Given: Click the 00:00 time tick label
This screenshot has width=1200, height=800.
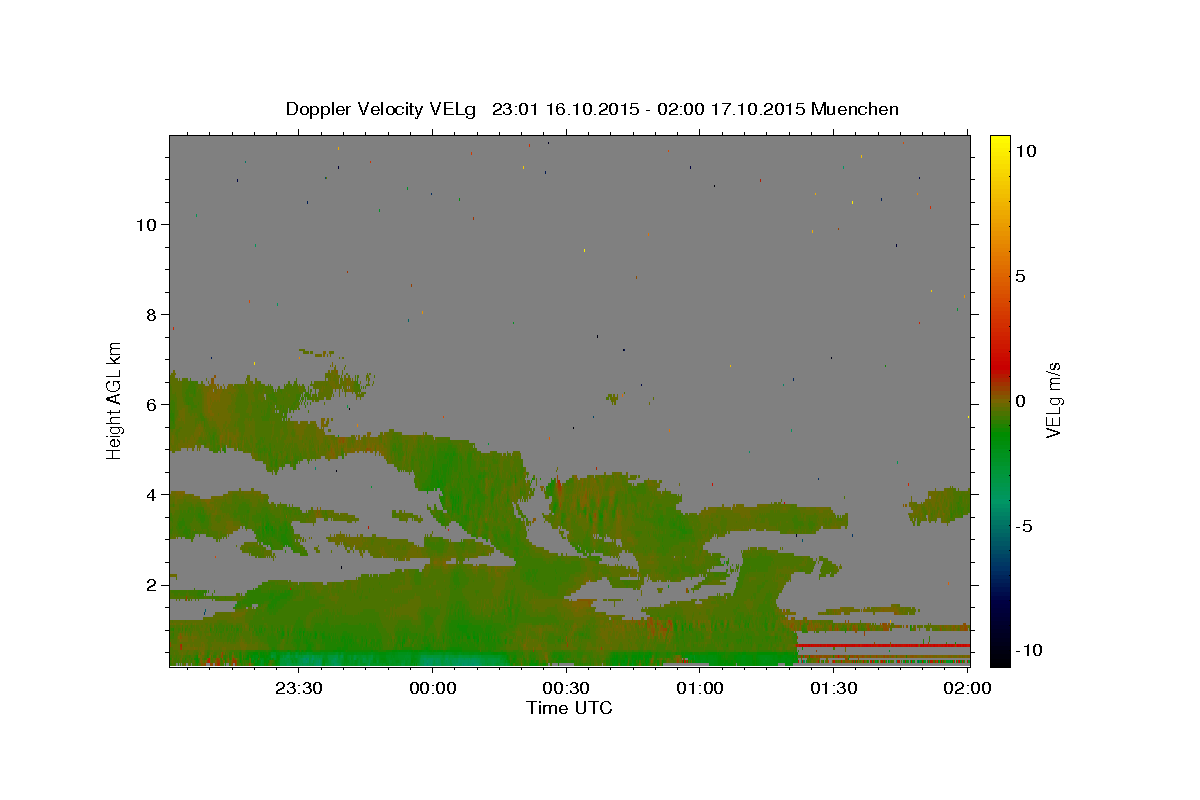Looking at the screenshot, I should coord(433,688).
